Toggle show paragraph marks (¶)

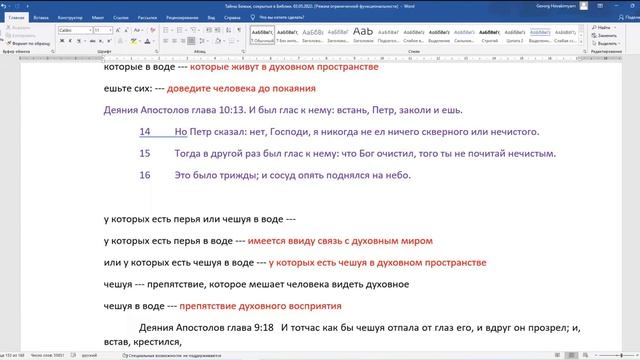239,30
